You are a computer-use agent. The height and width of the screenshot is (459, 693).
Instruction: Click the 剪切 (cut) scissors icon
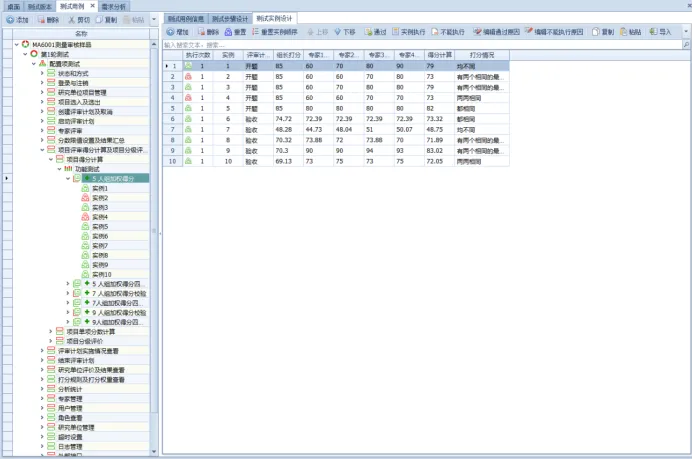(x=71, y=20)
